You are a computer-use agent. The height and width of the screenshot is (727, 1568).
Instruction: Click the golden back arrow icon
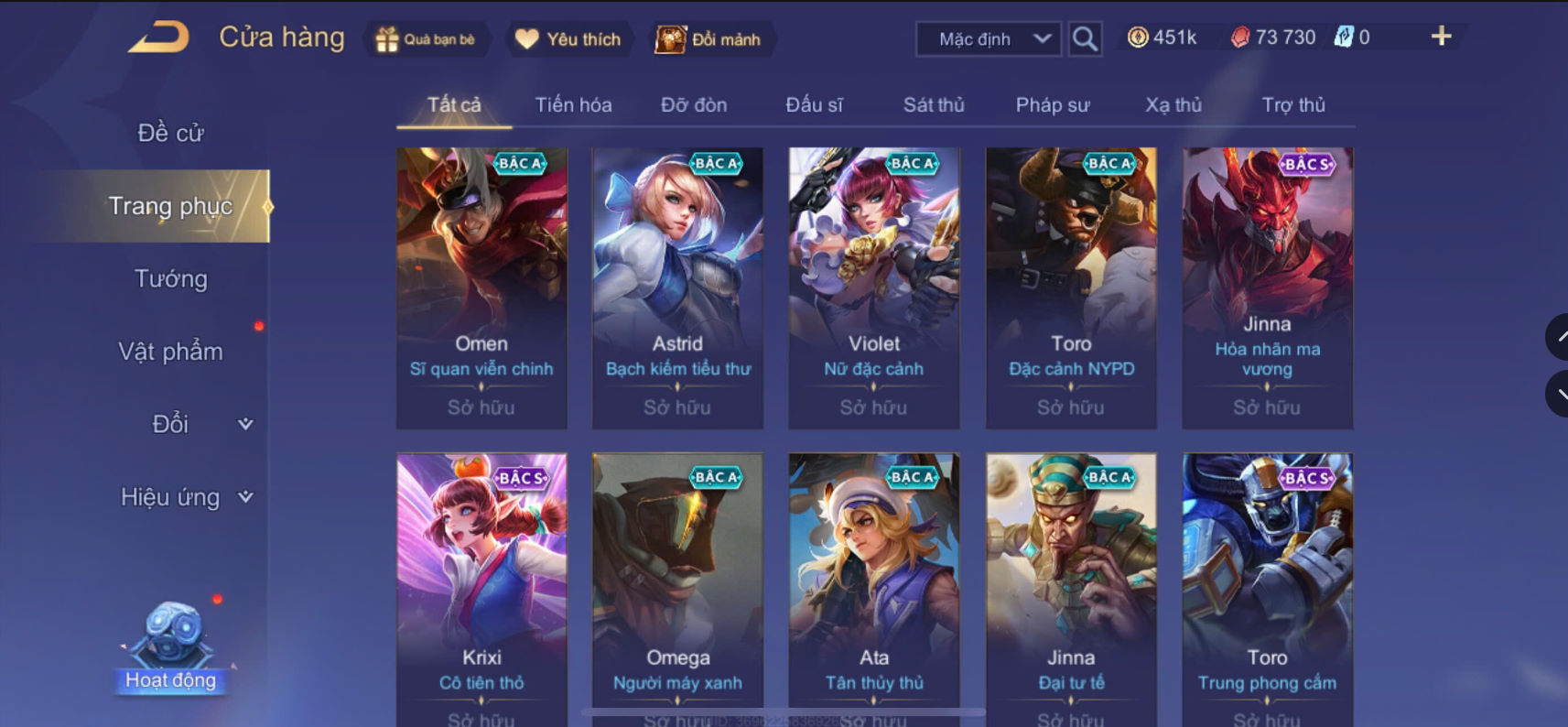click(x=158, y=38)
